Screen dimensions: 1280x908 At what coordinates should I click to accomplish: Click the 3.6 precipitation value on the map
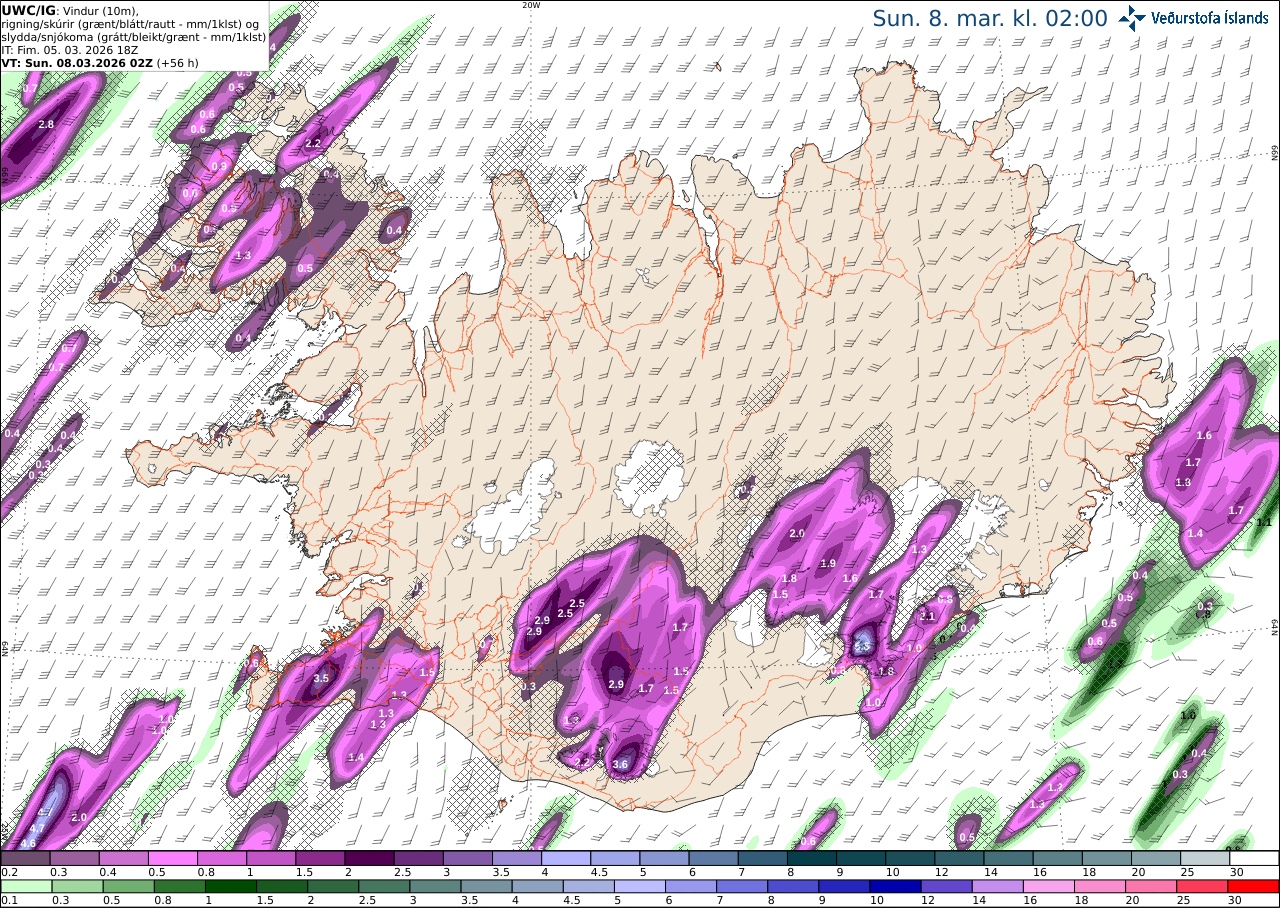pos(619,765)
